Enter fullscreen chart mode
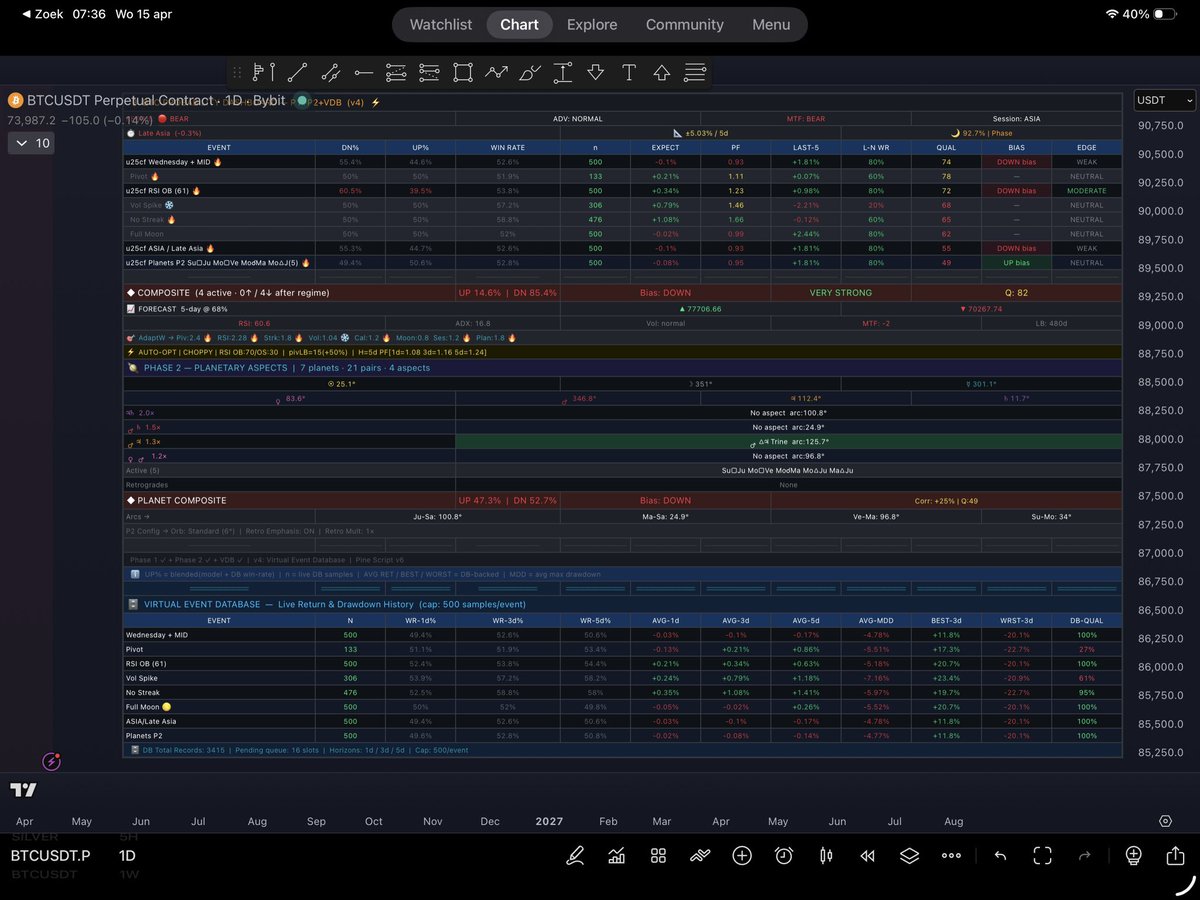The width and height of the screenshot is (1200, 900). (x=1042, y=855)
